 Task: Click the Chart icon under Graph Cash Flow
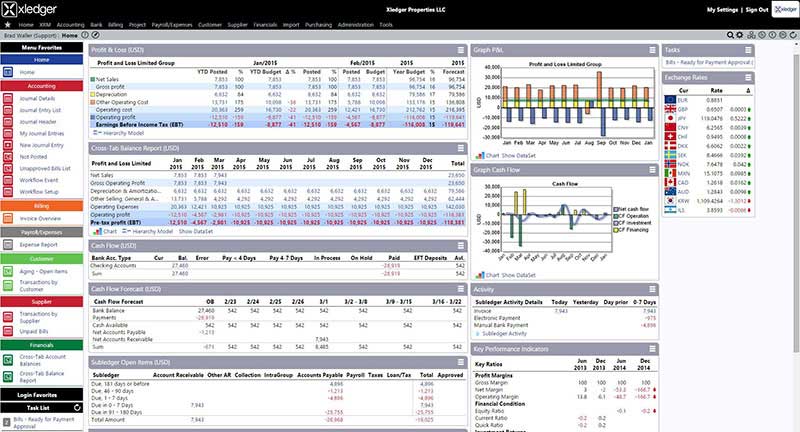(x=480, y=275)
